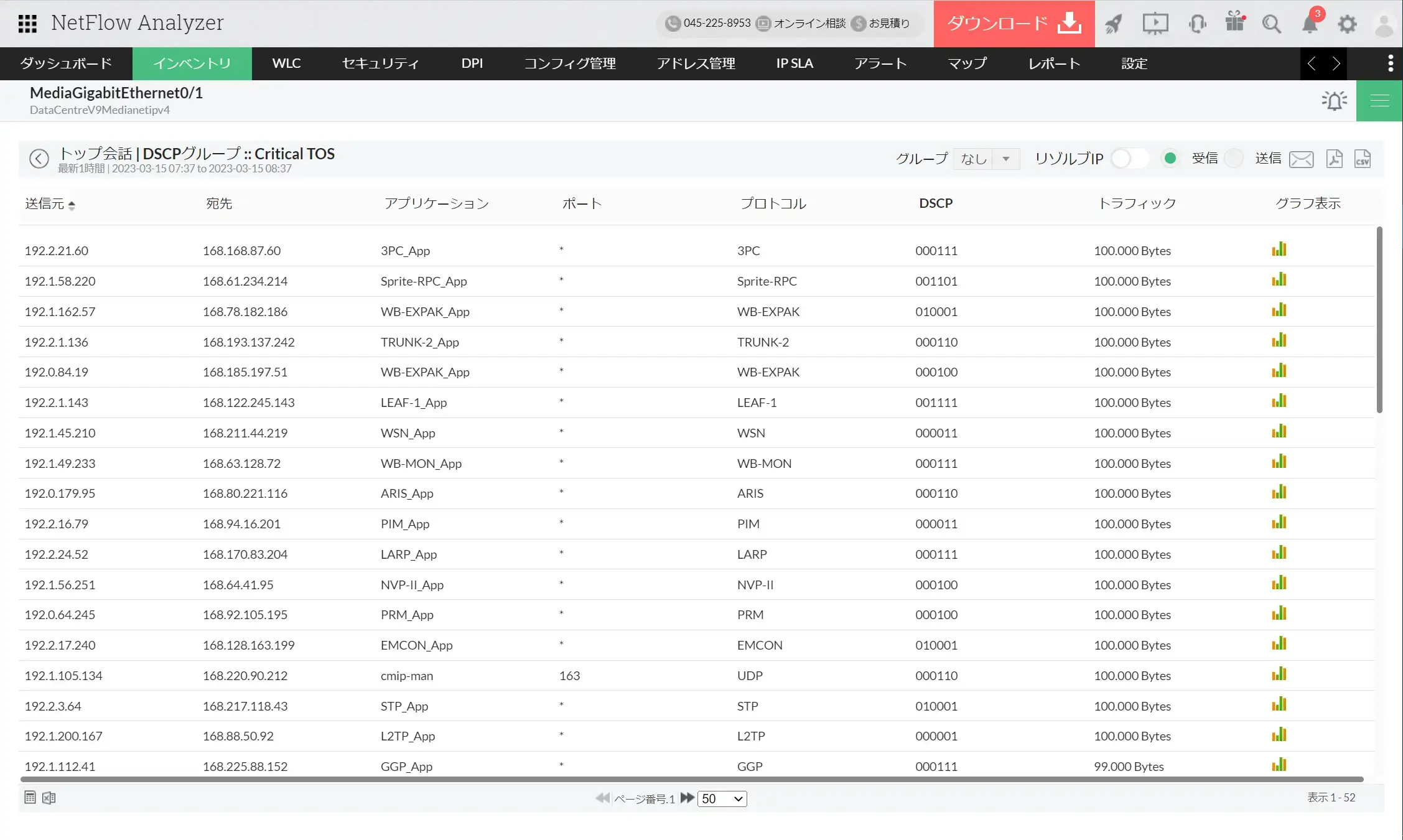The height and width of the screenshot is (840, 1403).
Task: Toggle the リゾルブIP switch
Action: (1129, 159)
